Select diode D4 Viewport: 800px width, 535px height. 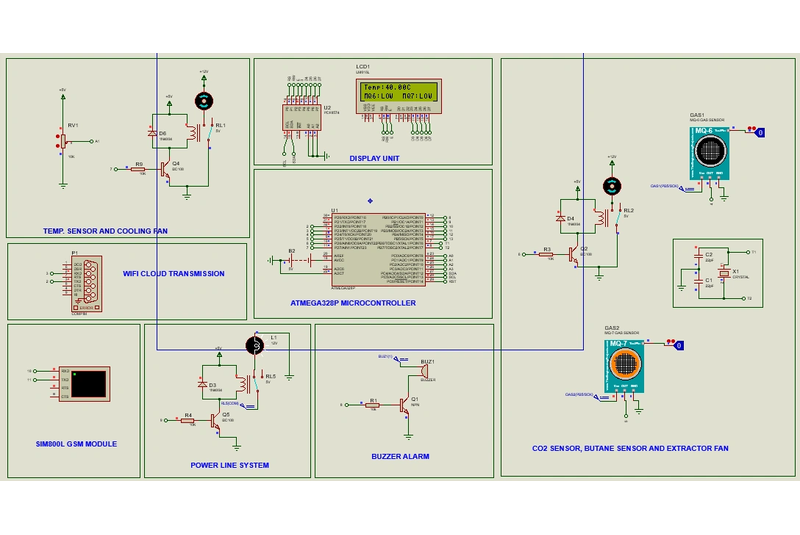pos(560,218)
